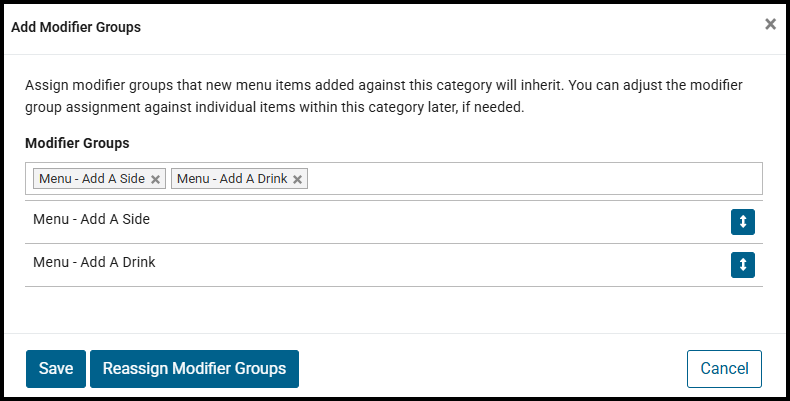Image resolution: width=790 pixels, height=401 pixels.
Task: Close the Add Modifier Groups dialog
Action: coord(770,24)
